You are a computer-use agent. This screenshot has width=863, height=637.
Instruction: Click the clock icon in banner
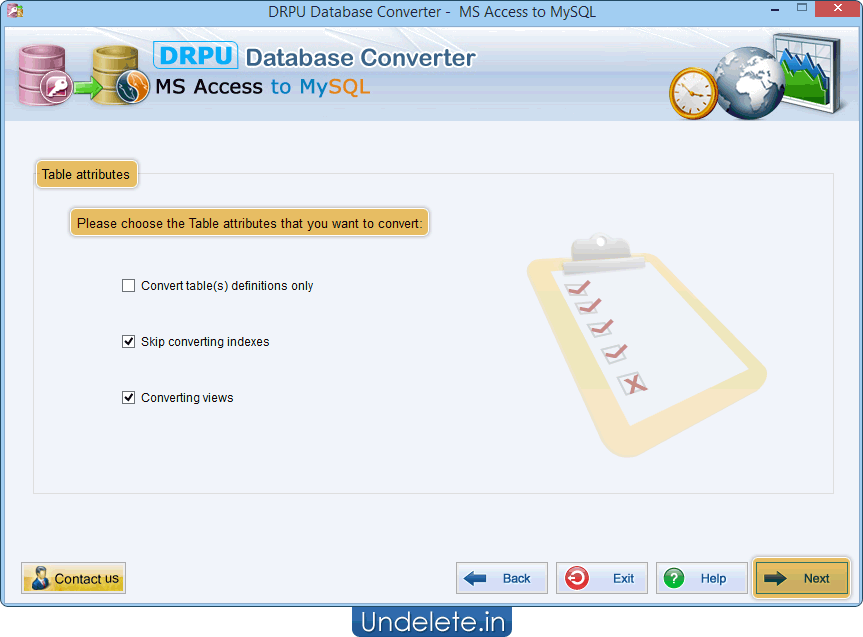(x=693, y=93)
